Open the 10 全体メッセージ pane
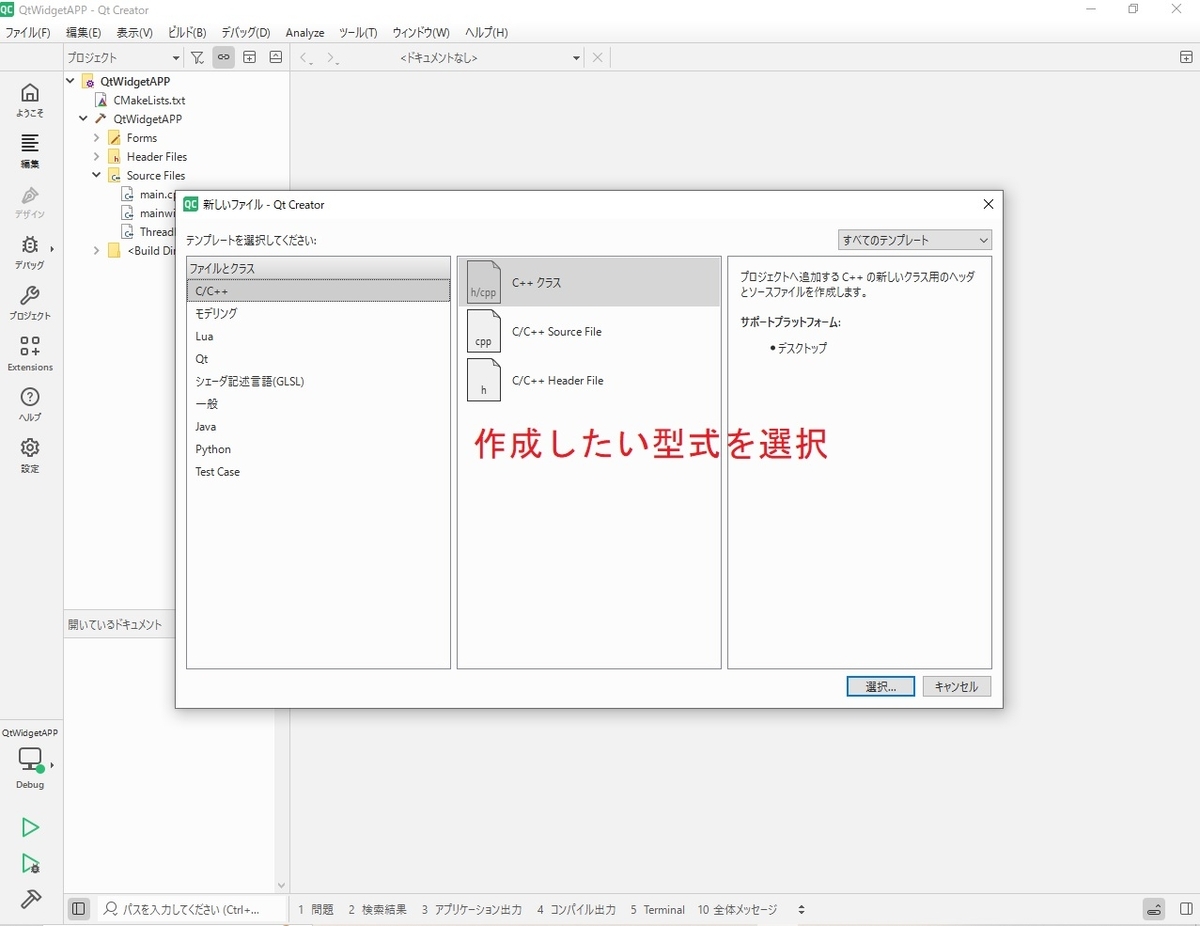Screen dimensions: 1200x926 pyautogui.click(x=737, y=910)
